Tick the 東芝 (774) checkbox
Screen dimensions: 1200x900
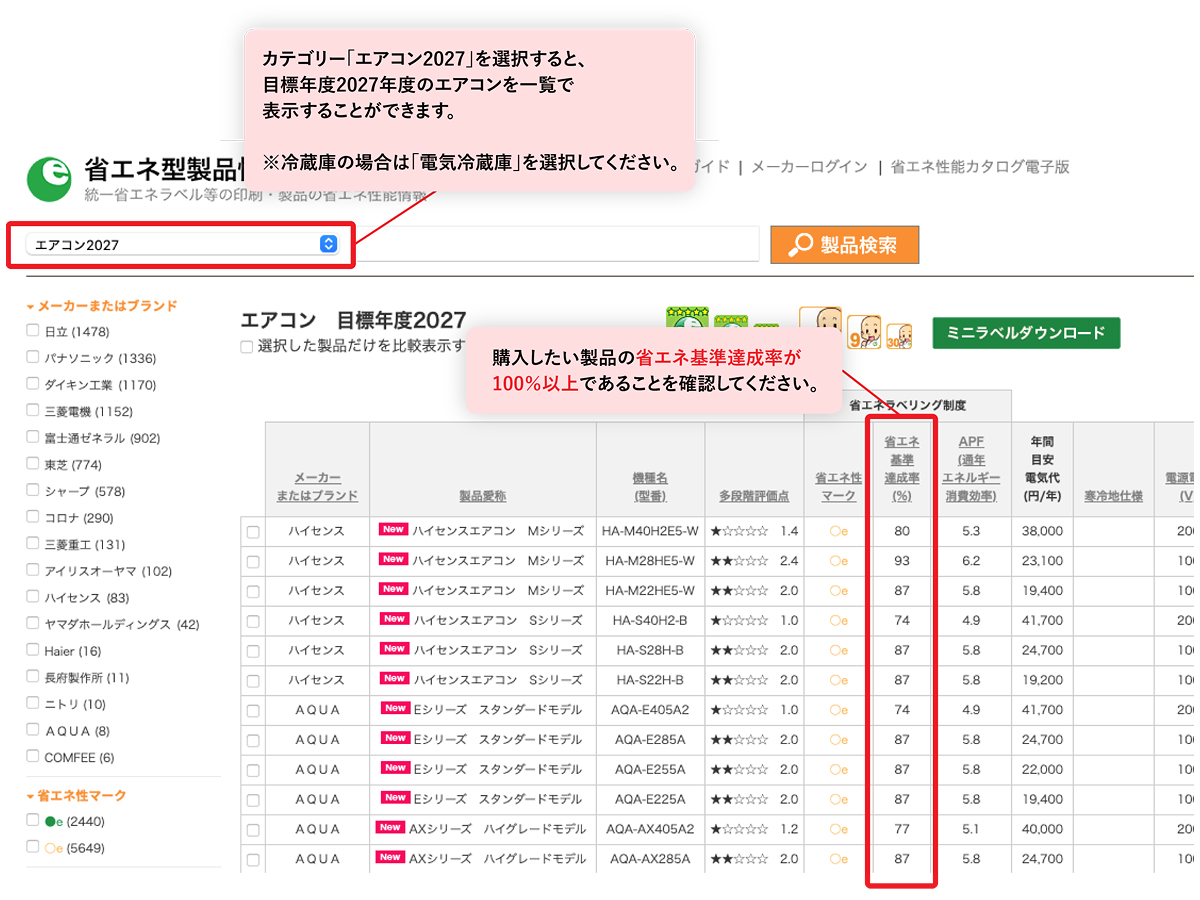pos(33,464)
